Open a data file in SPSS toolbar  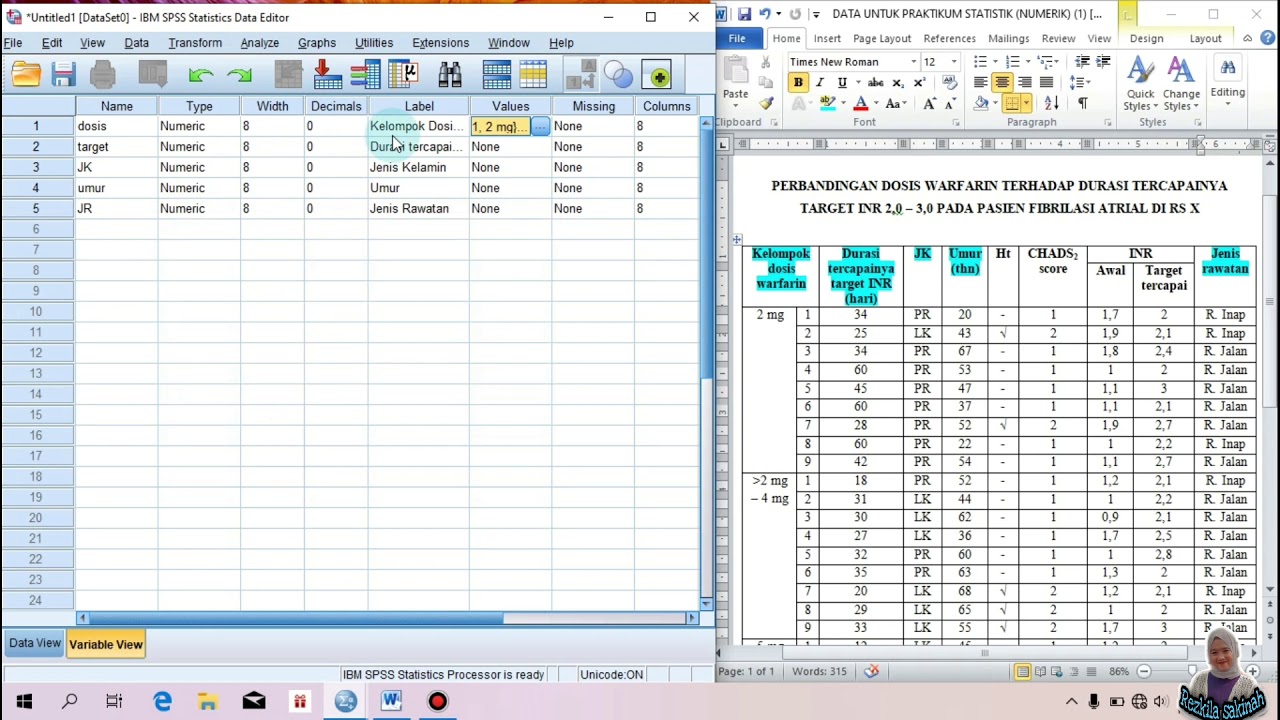(26, 76)
